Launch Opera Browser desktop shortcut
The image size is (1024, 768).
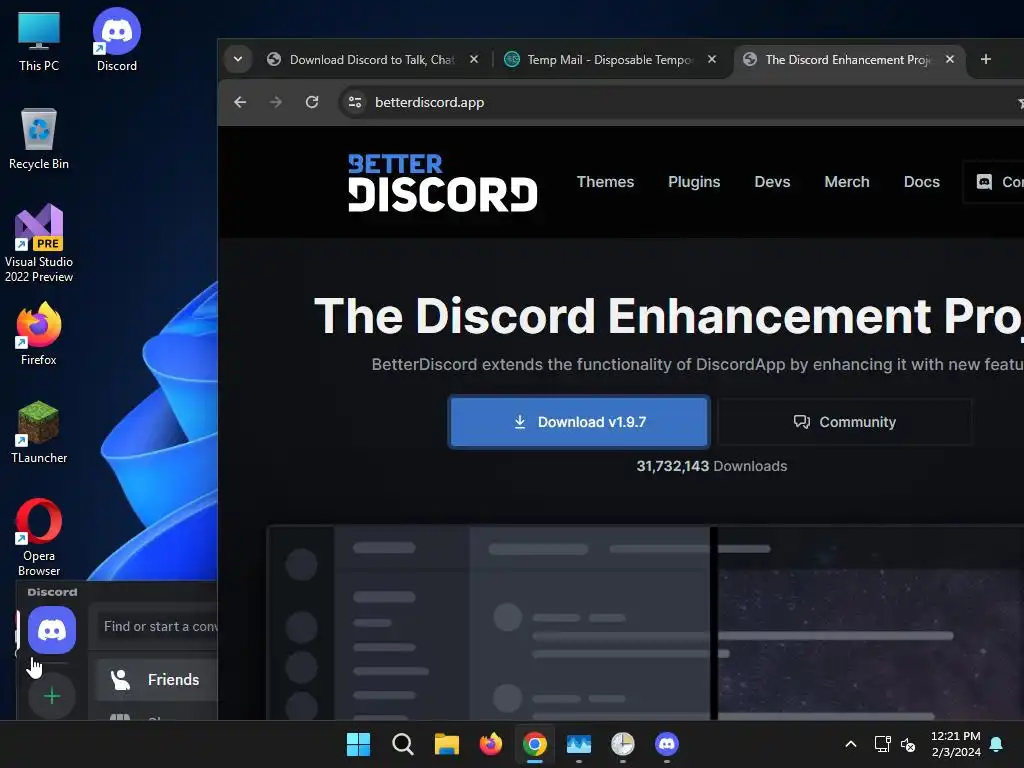click(39, 538)
